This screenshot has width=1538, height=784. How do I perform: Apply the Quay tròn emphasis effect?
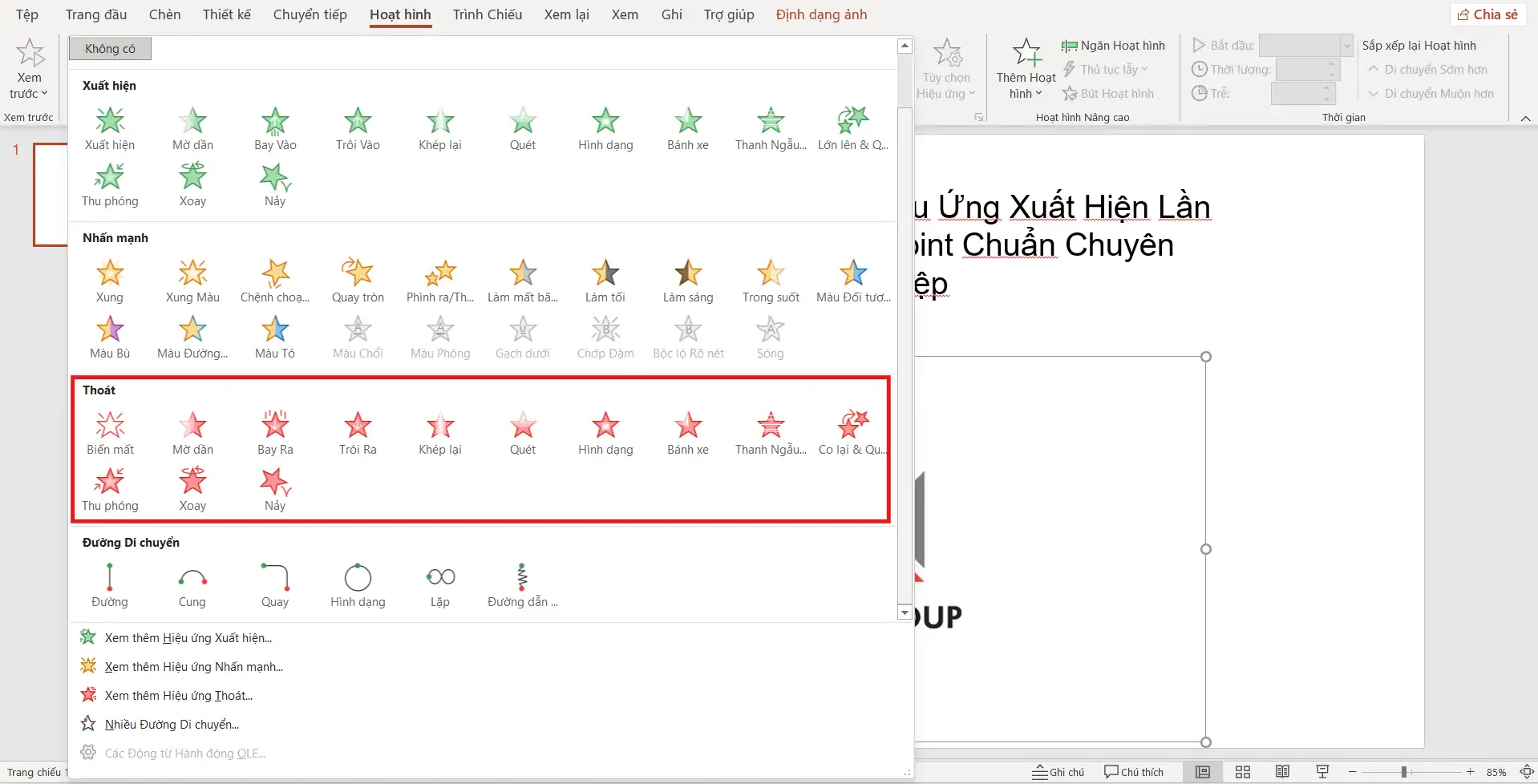point(358,281)
